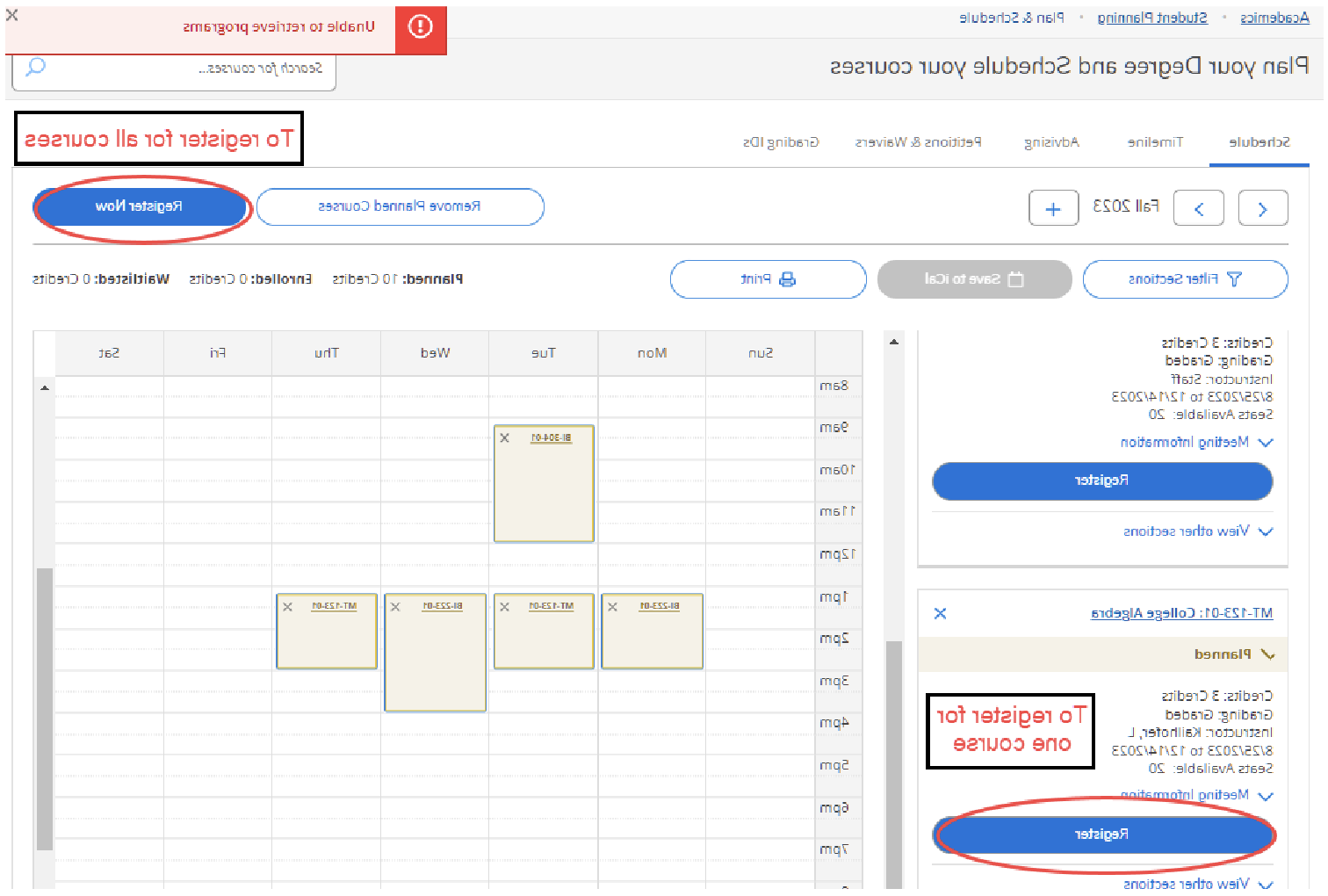Screen dimensions: 1328x896
Task: Open BI-223-01 link on Wednesday
Action: coord(443,607)
